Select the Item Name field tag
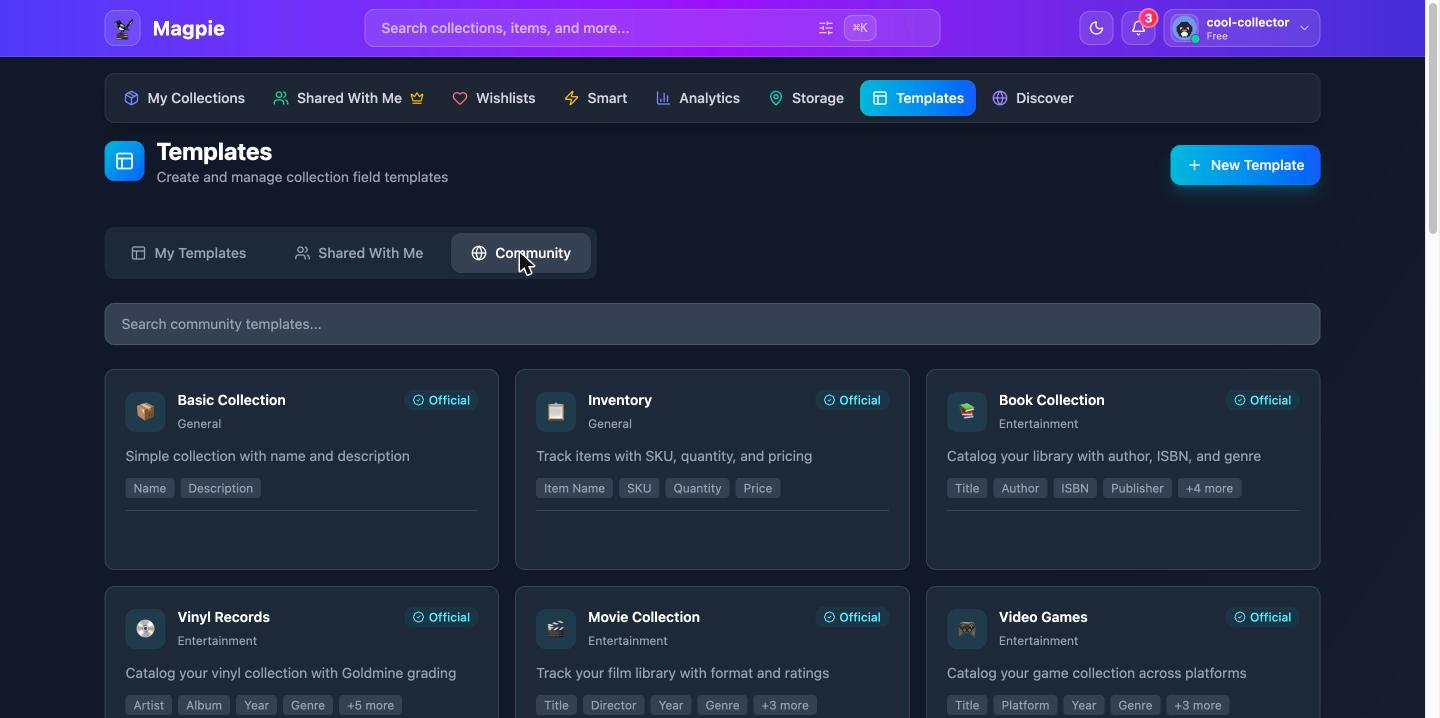The image size is (1440, 718). (x=574, y=488)
